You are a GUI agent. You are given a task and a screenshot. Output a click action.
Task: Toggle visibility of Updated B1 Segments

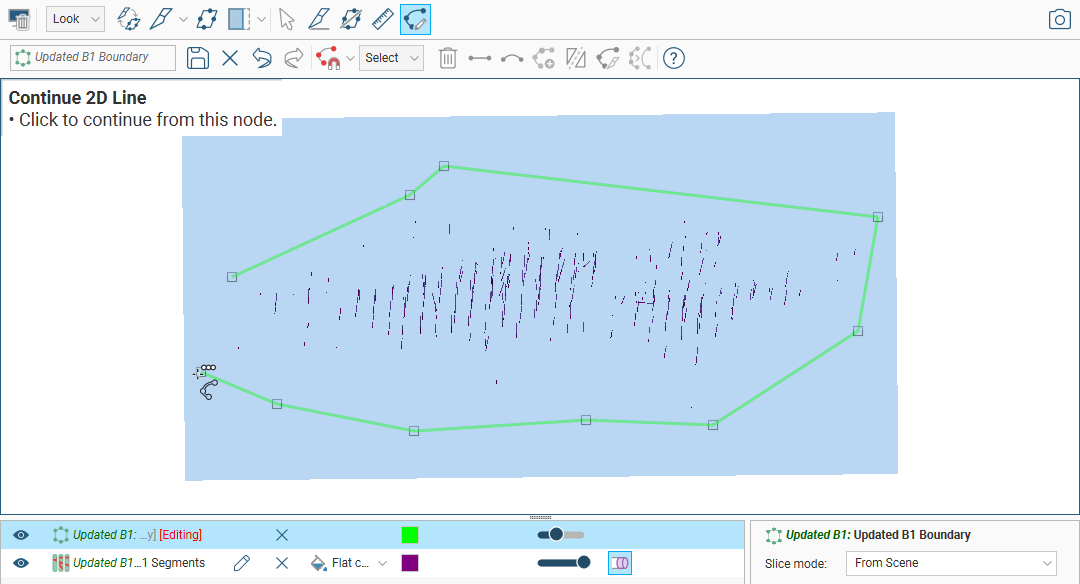[21, 563]
